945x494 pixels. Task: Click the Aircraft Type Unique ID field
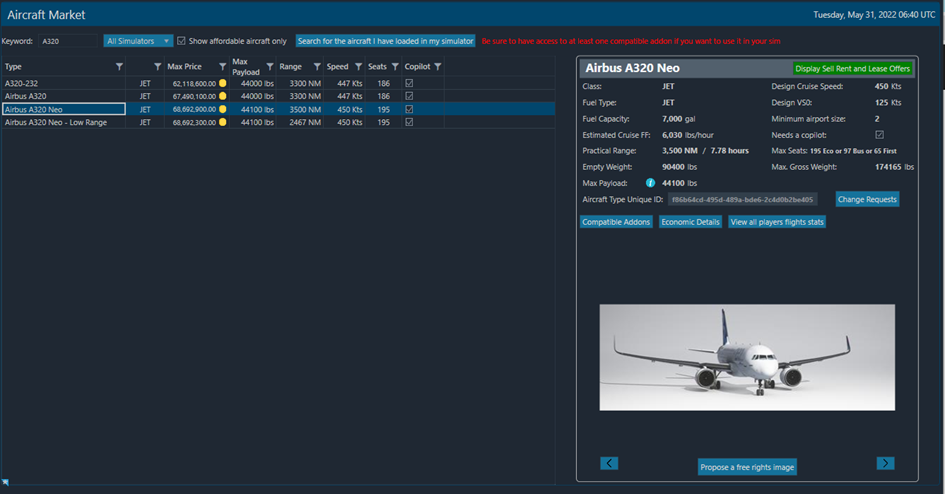tap(742, 199)
